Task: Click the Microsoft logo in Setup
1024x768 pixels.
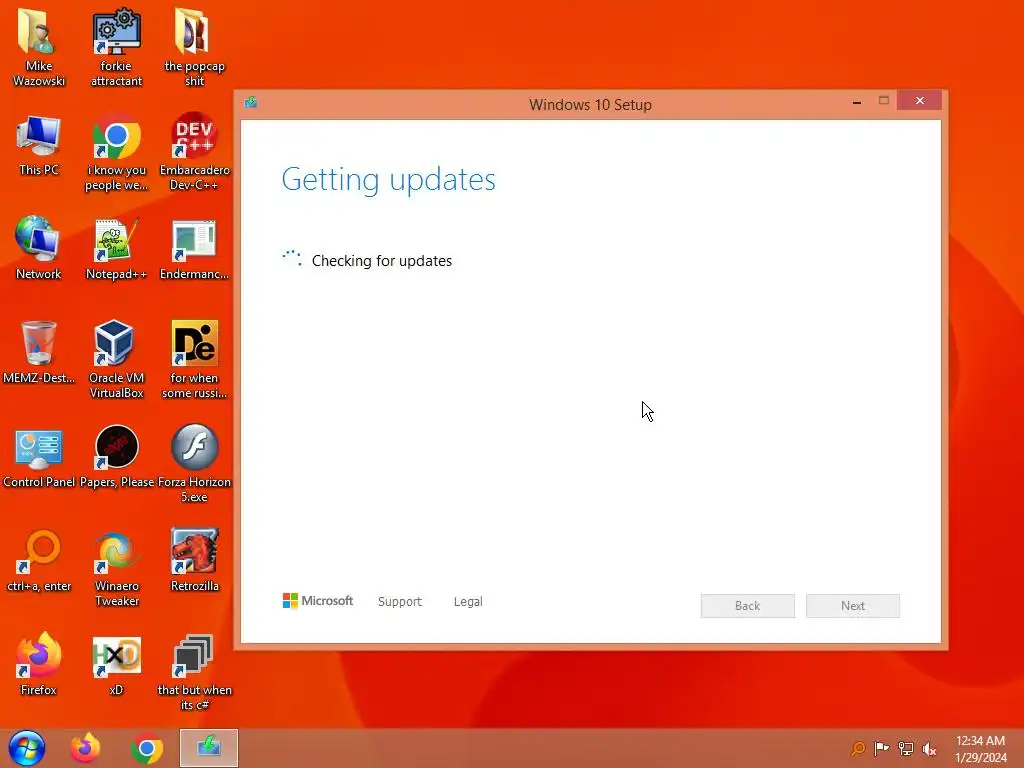Action: coord(317,601)
